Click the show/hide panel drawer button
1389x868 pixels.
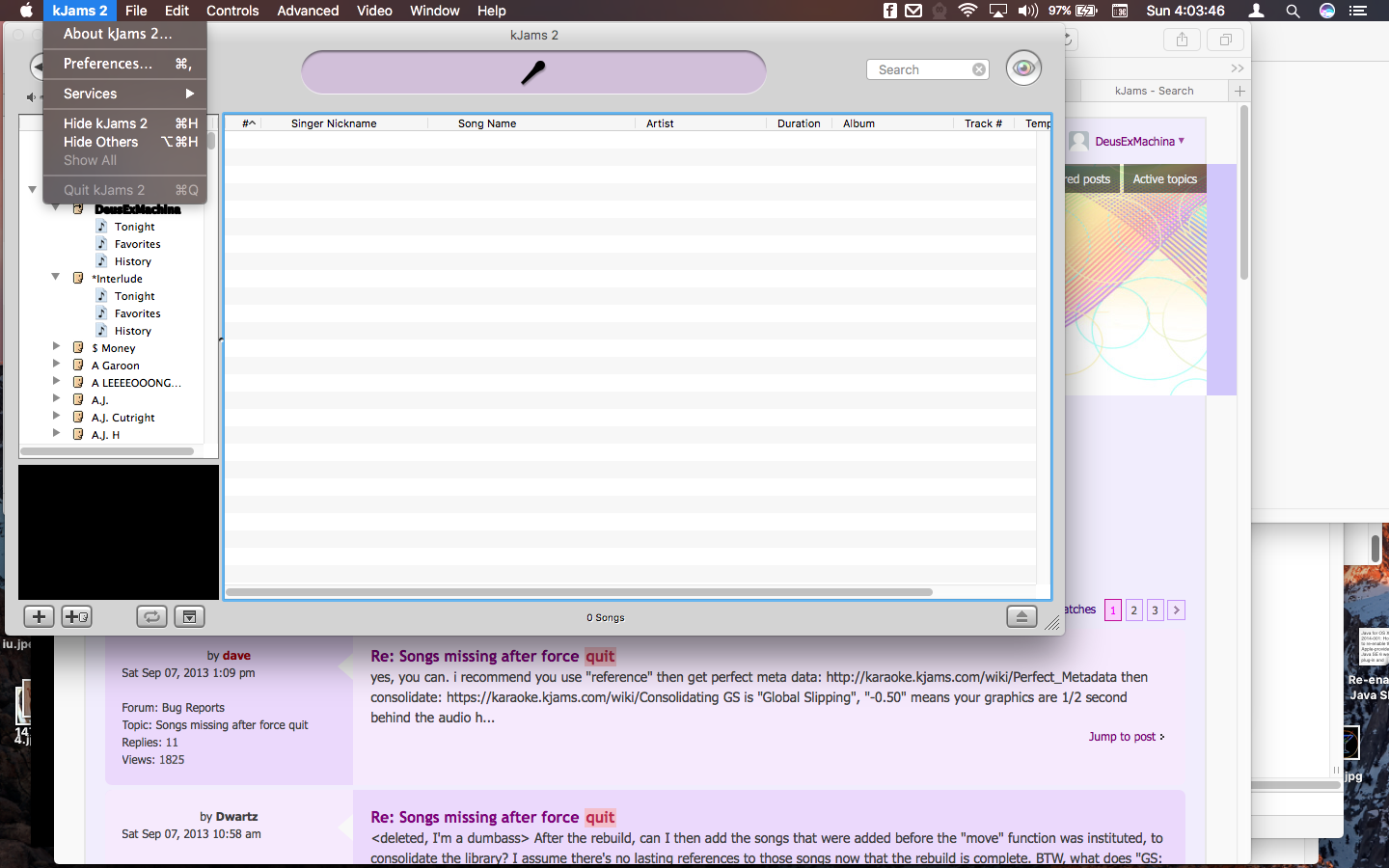click(x=189, y=616)
